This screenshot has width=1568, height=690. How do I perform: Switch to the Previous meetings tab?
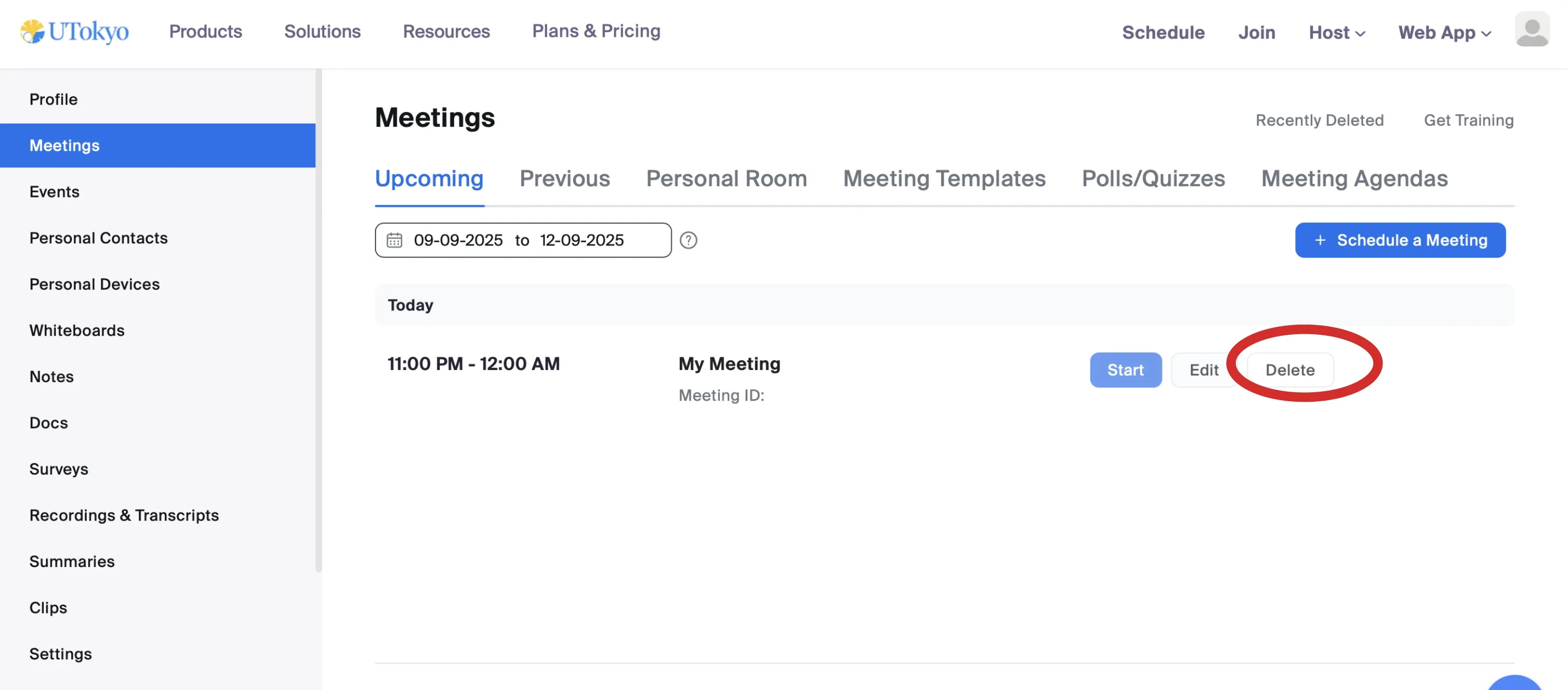[x=564, y=178]
